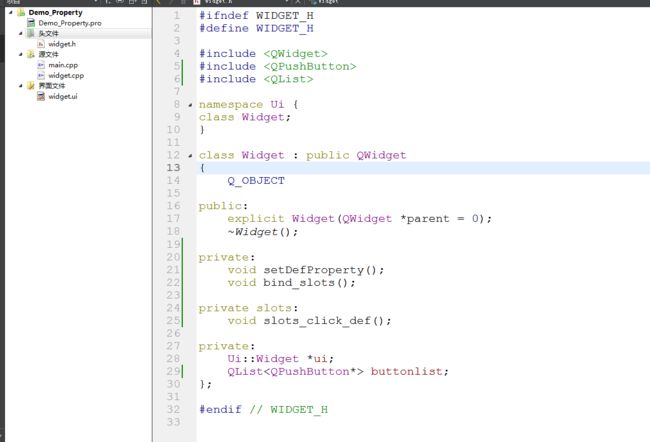Click the widget.ui form file icon
650x442 pixels.
[x=41, y=96]
